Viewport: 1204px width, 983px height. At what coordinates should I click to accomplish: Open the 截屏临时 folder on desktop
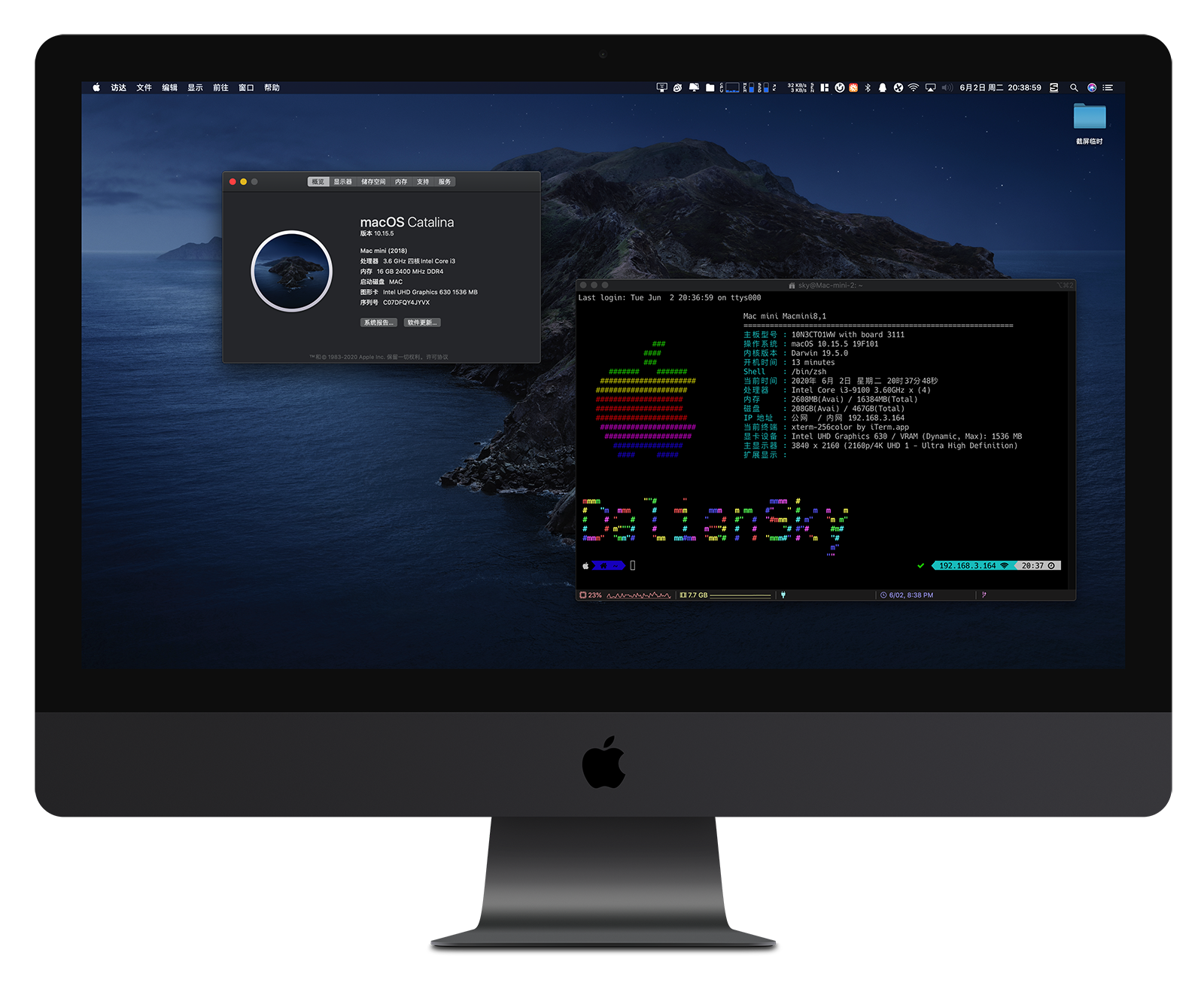pyautogui.click(x=1089, y=123)
